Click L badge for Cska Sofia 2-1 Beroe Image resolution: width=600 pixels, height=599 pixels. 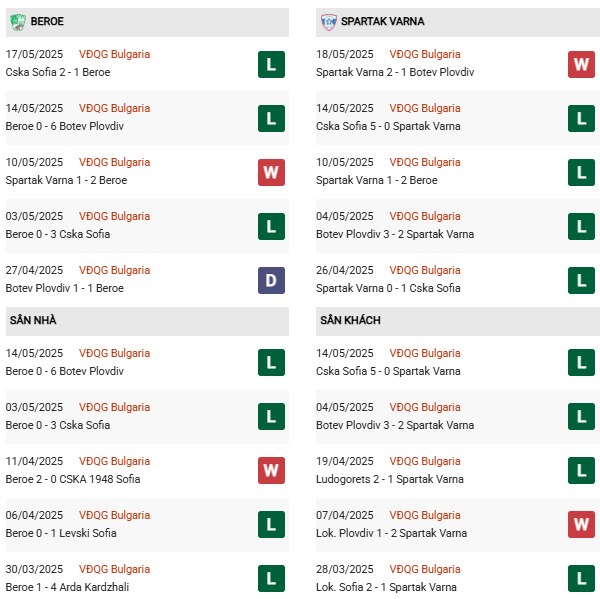271,64
